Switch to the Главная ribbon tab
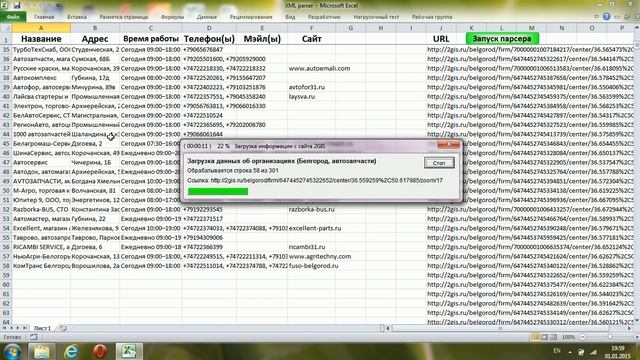 (44, 17)
